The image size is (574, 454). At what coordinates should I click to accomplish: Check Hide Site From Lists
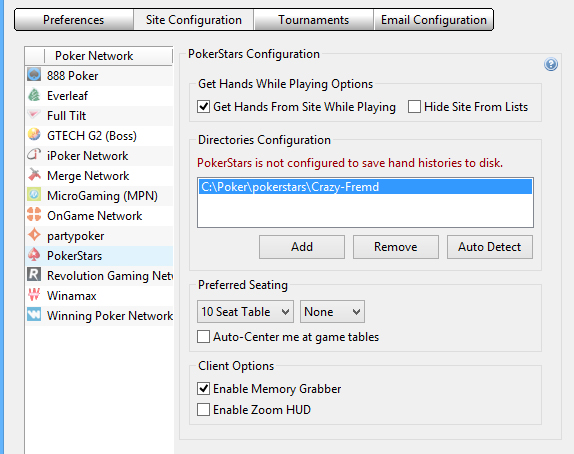tap(414, 107)
